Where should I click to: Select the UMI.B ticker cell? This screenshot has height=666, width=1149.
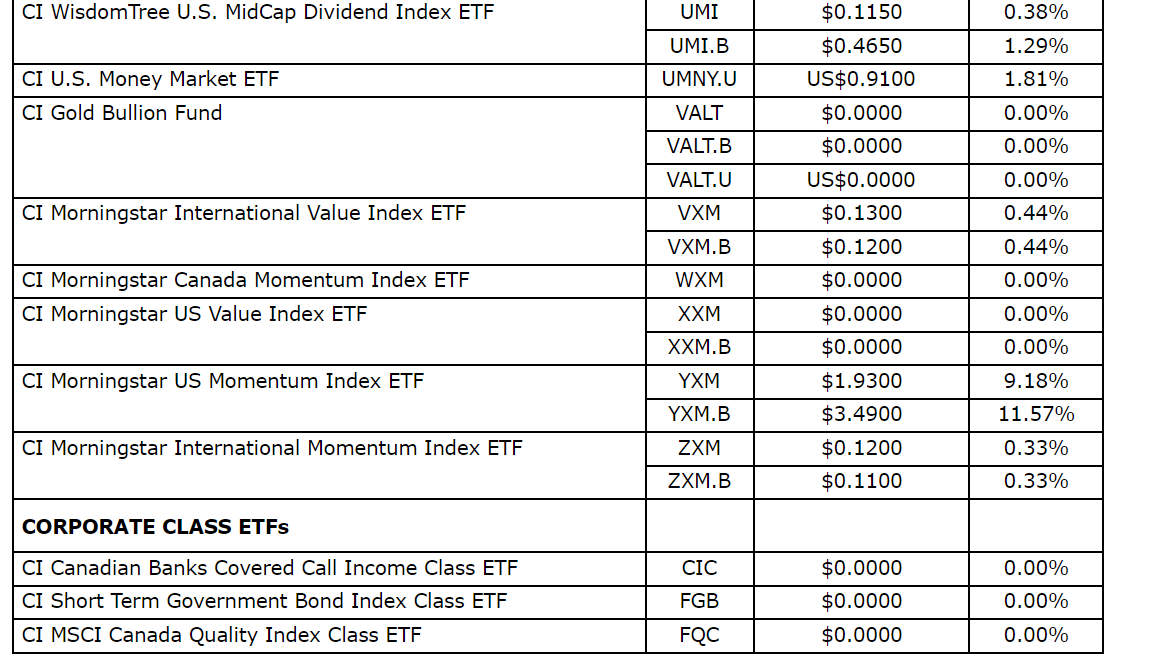click(699, 46)
